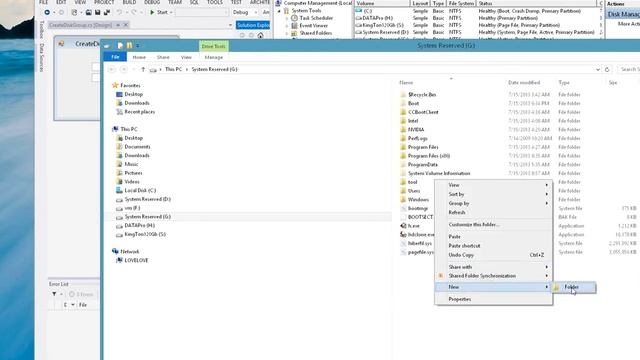Select Recent places under Favorites

[x=140, y=111]
